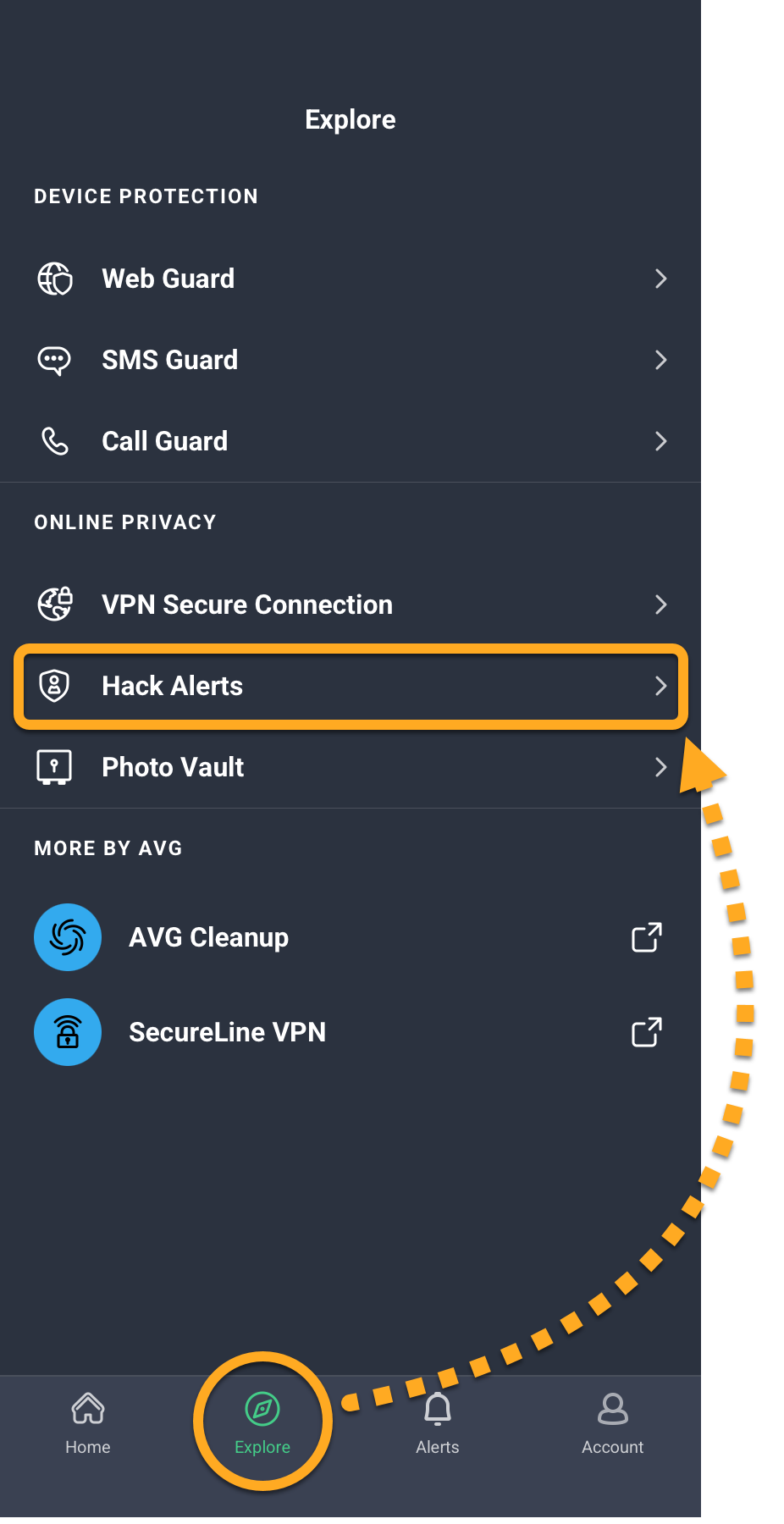Click the SMS Guard speech bubble icon
The width and height of the screenshot is (784, 1524).
[55, 360]
